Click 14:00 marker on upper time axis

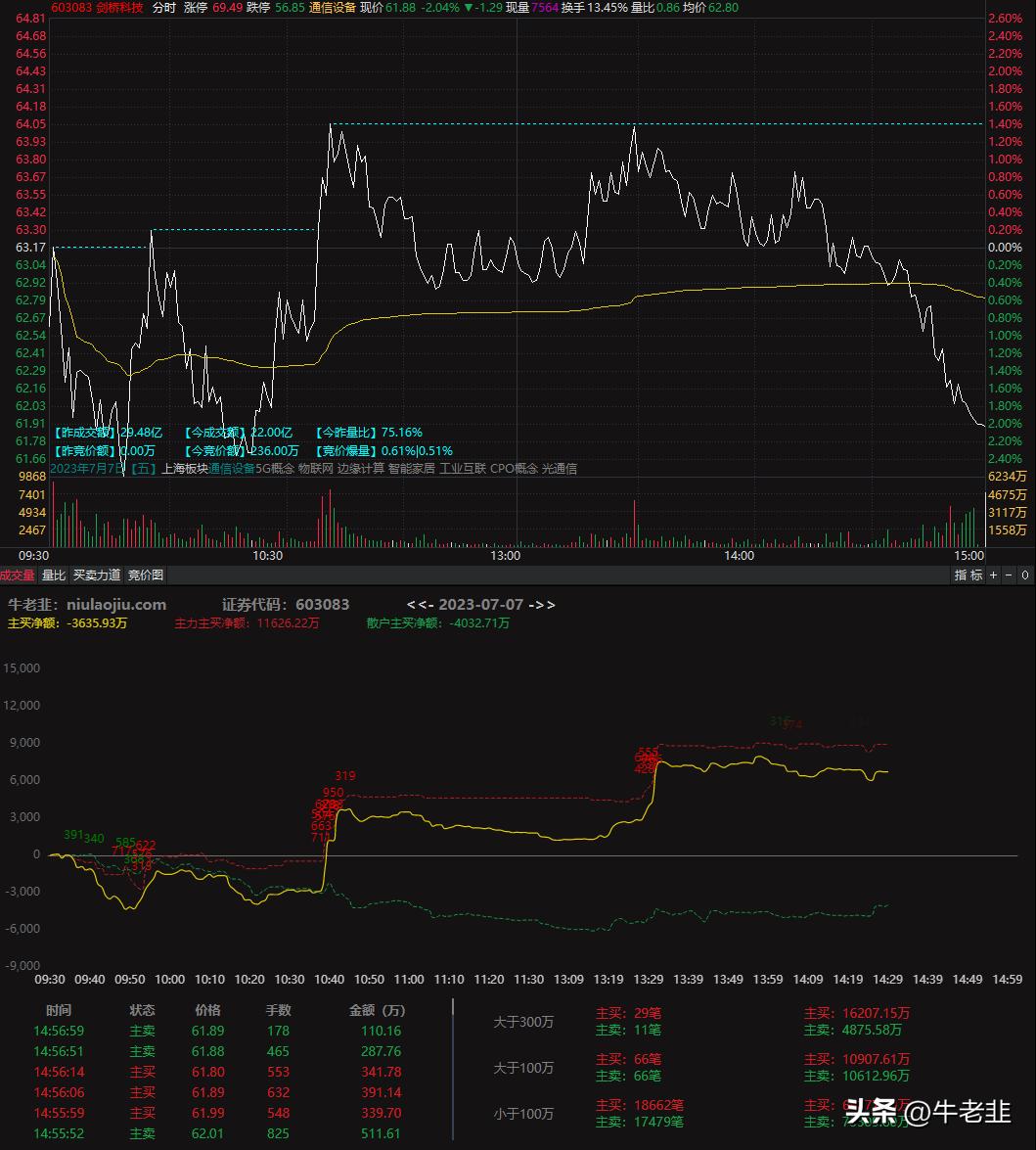click(x=739, y=555)
